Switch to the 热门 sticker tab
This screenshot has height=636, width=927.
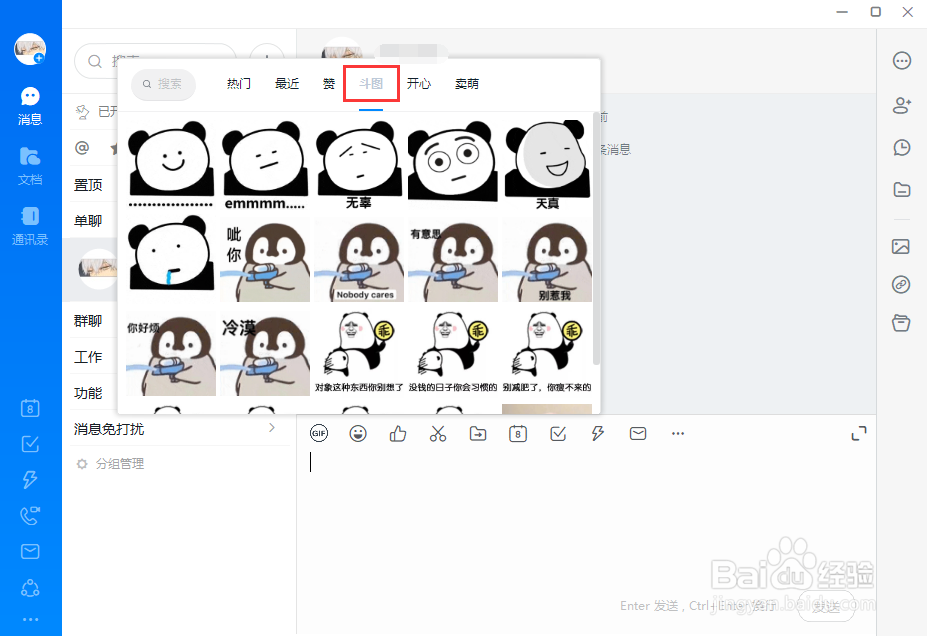239,84
